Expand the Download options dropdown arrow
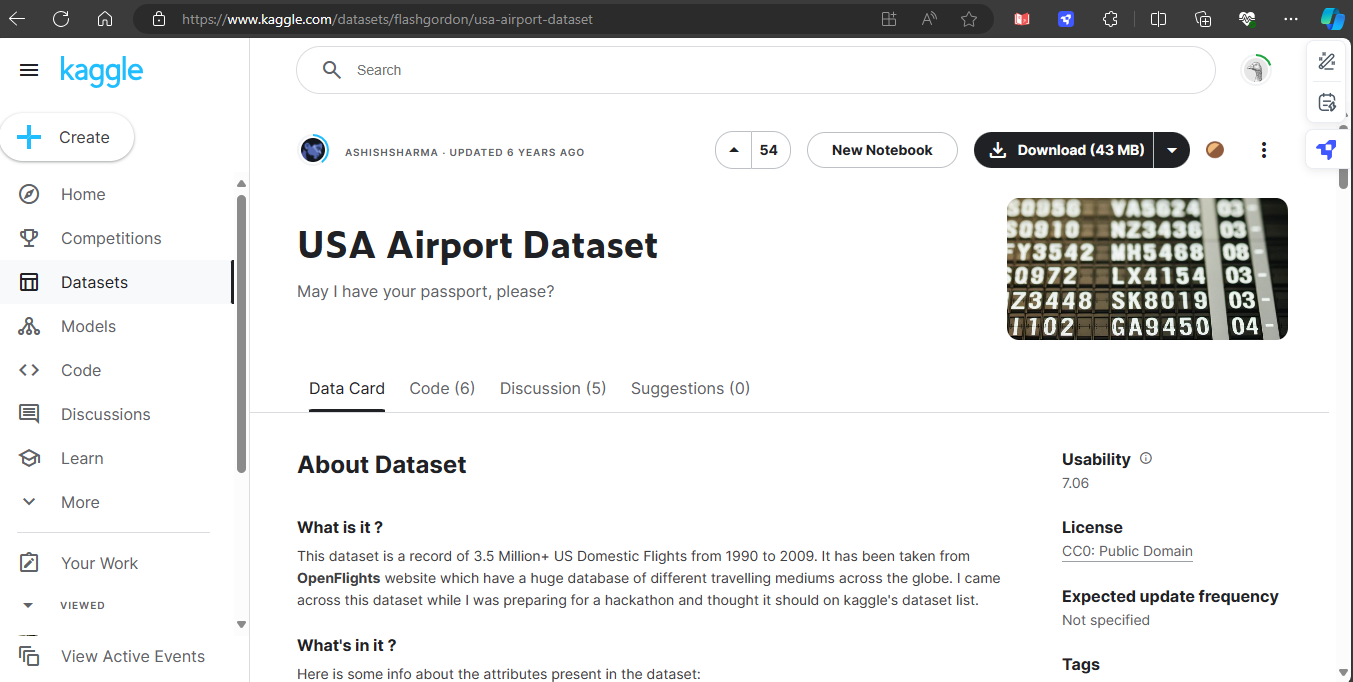Image resolution: width=1353 pixels, height=682 pixels. click(1172, 150)
